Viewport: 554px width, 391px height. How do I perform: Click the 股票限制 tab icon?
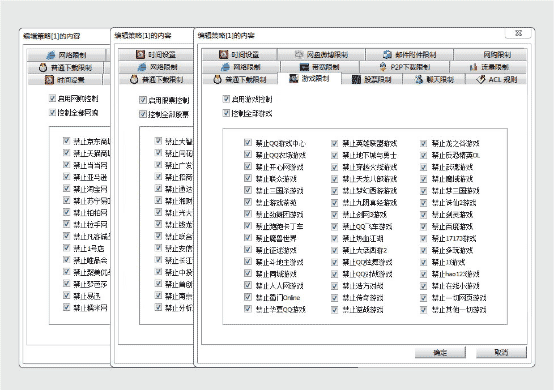point(356,79)
